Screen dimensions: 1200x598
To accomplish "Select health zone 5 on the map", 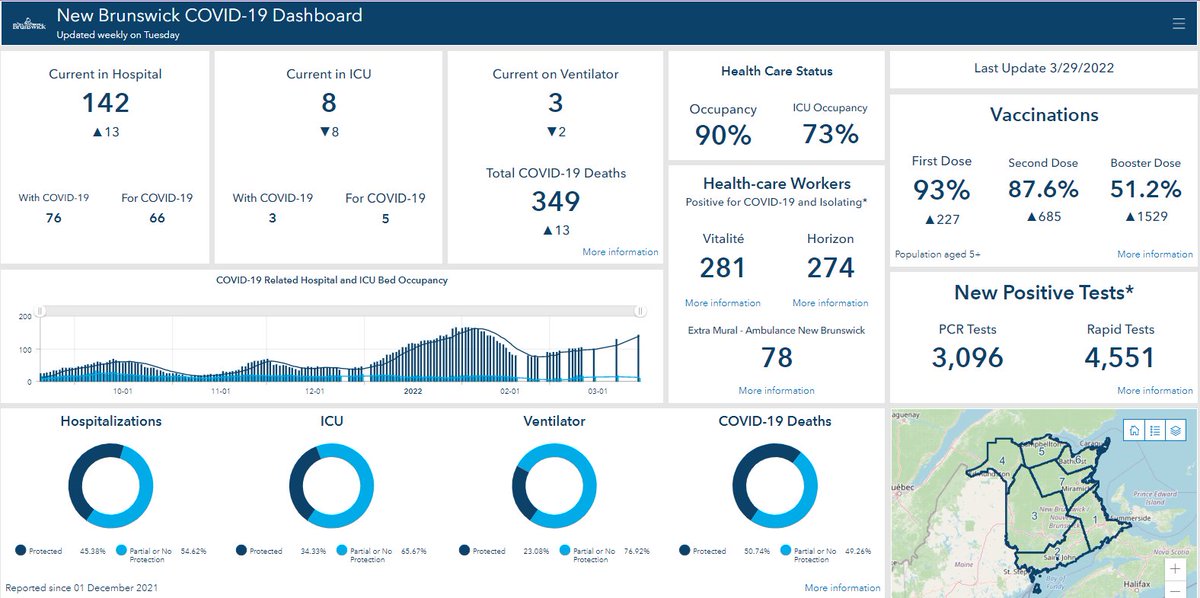I will pyautogui.click(x=1041, y=452).
